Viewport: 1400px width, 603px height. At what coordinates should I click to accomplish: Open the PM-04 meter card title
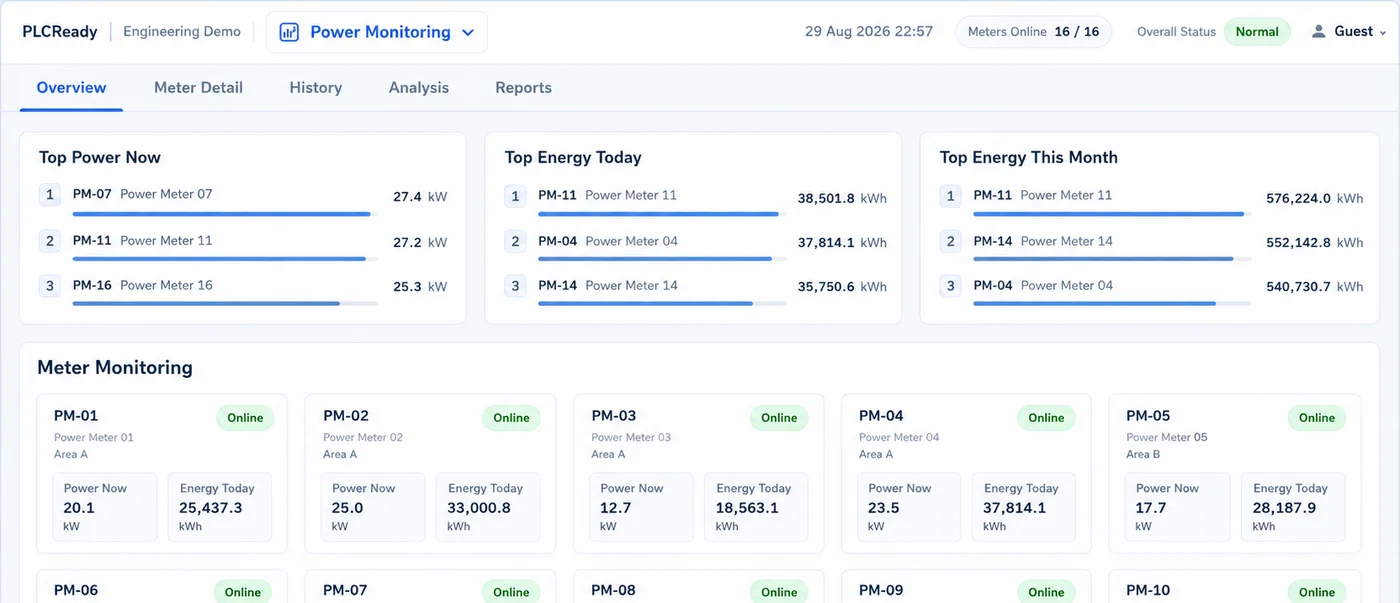coord(881,416)
